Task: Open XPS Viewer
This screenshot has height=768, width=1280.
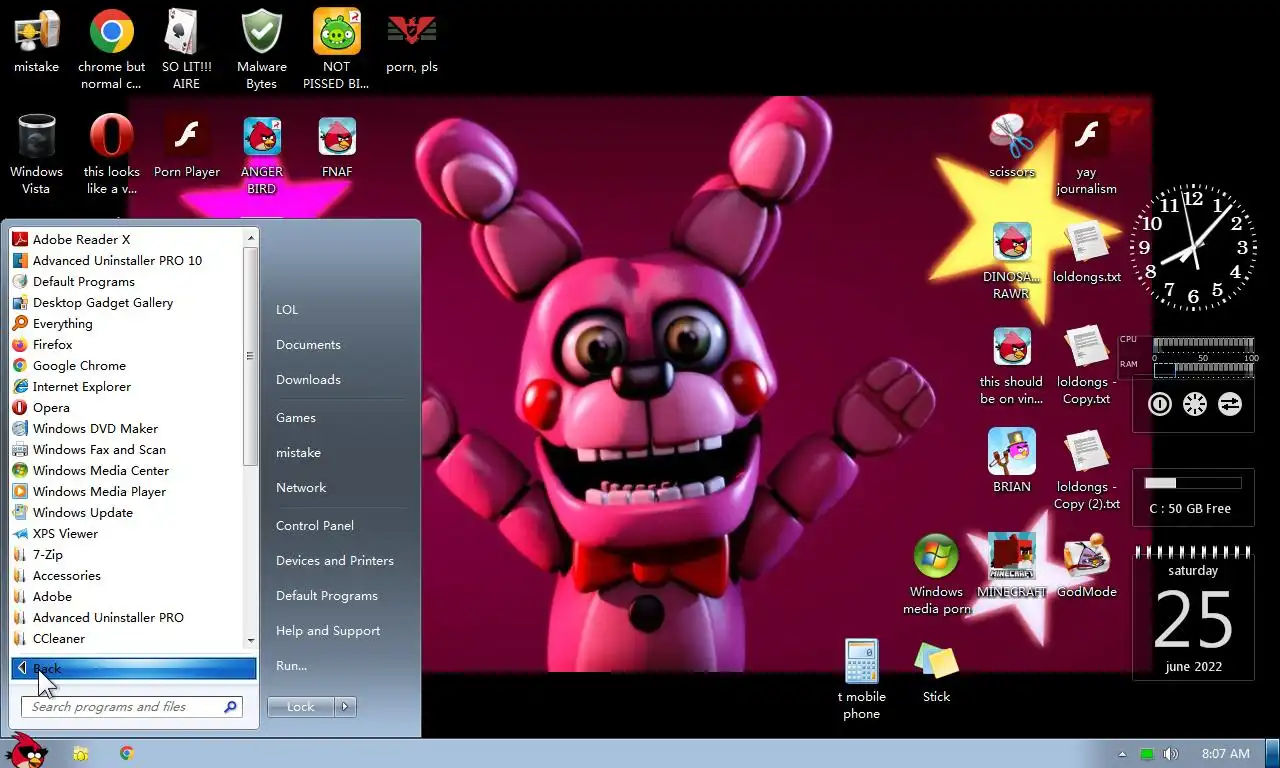Action: point(127,533)
